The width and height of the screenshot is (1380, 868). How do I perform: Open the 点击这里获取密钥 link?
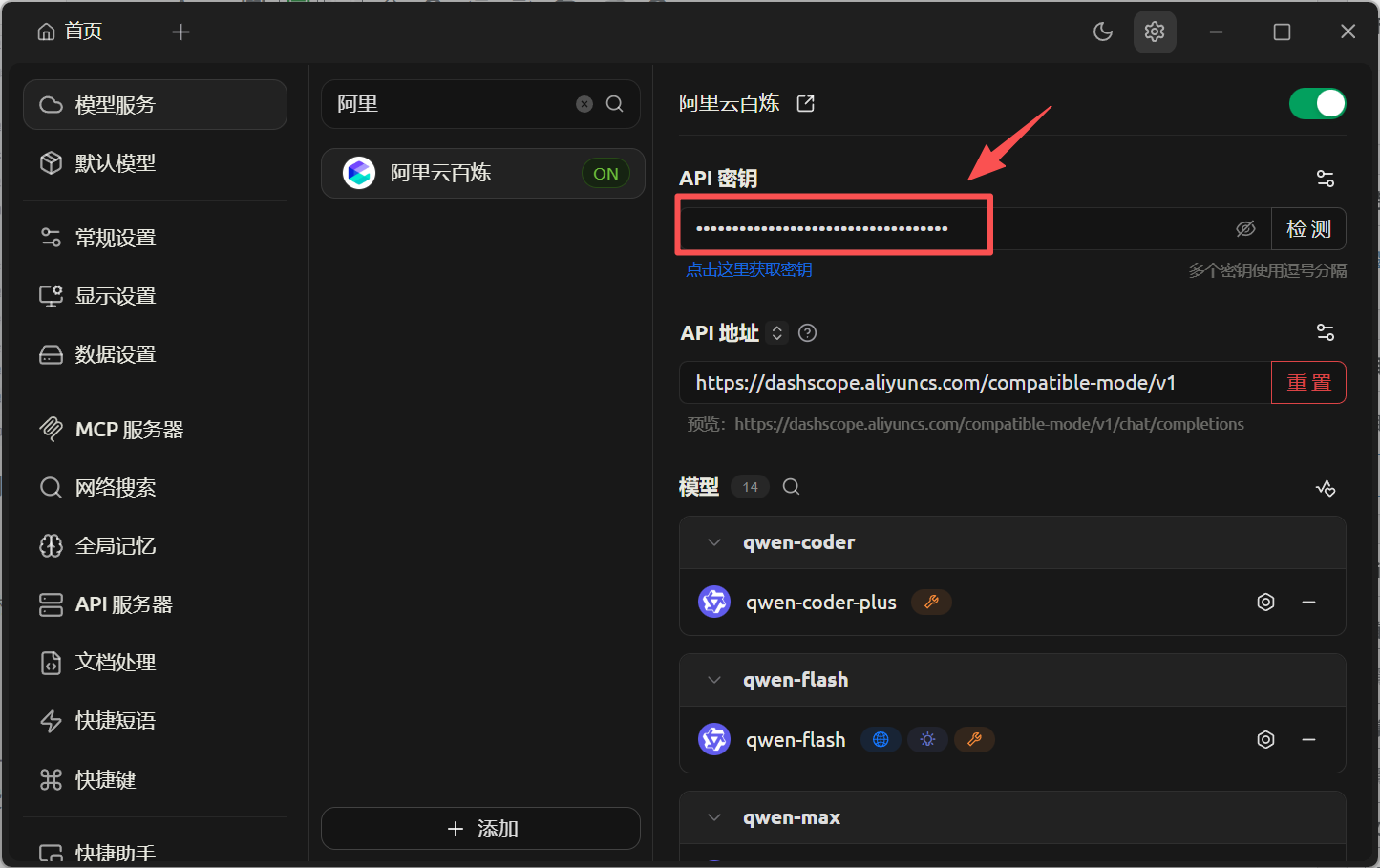[748, 269]
